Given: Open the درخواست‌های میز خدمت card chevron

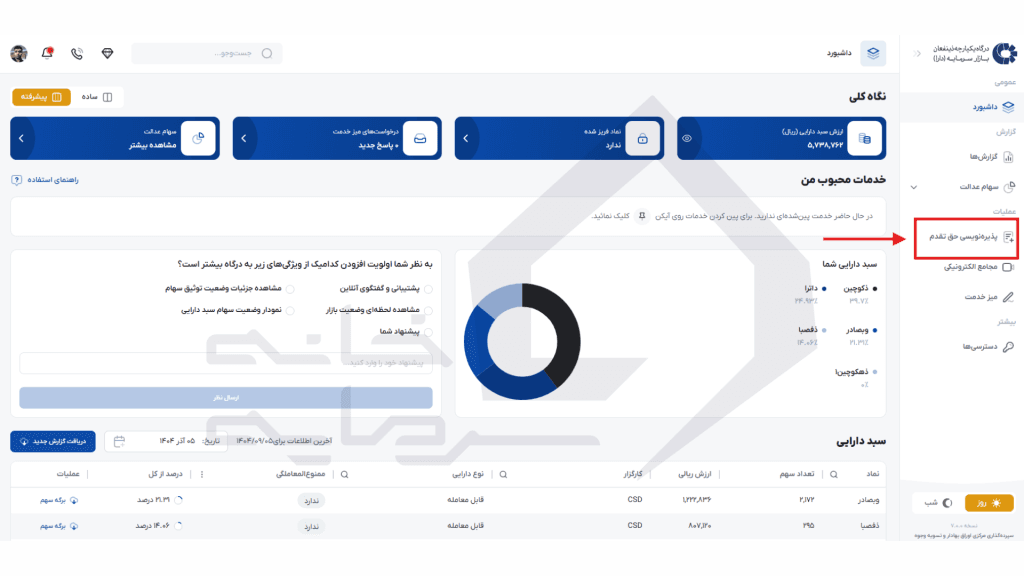Looking at the screenshot, I should pyautogui.click(x=243, y=139).
